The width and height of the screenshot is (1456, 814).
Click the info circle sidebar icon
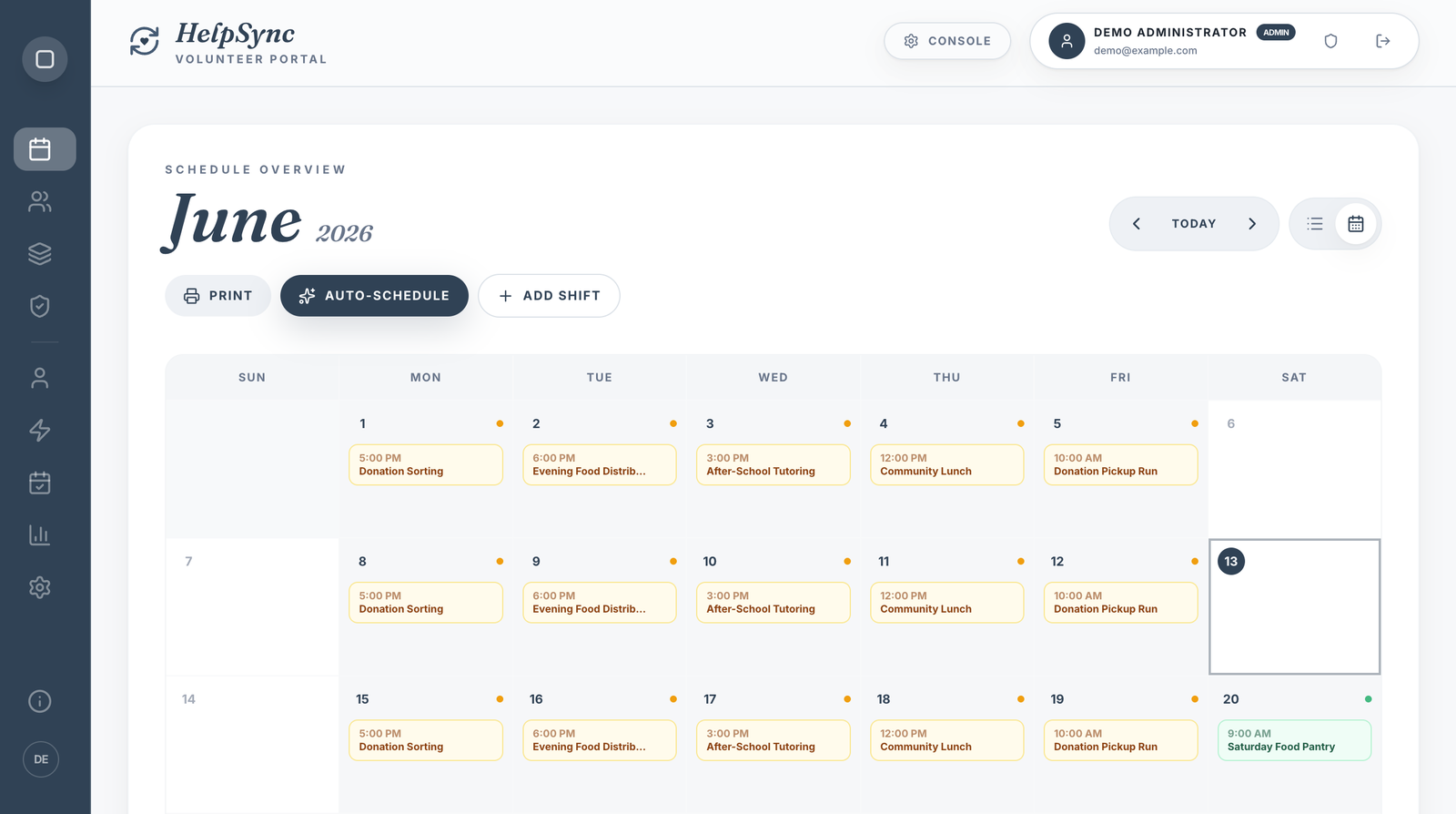click(x=40, y=701)
